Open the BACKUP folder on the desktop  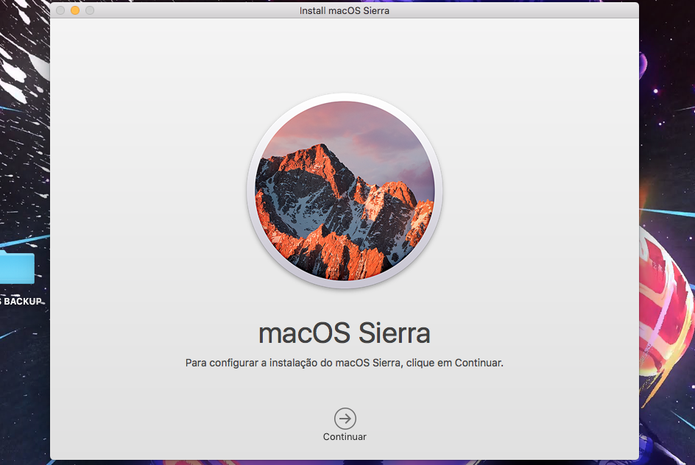(x=17, y=267)
